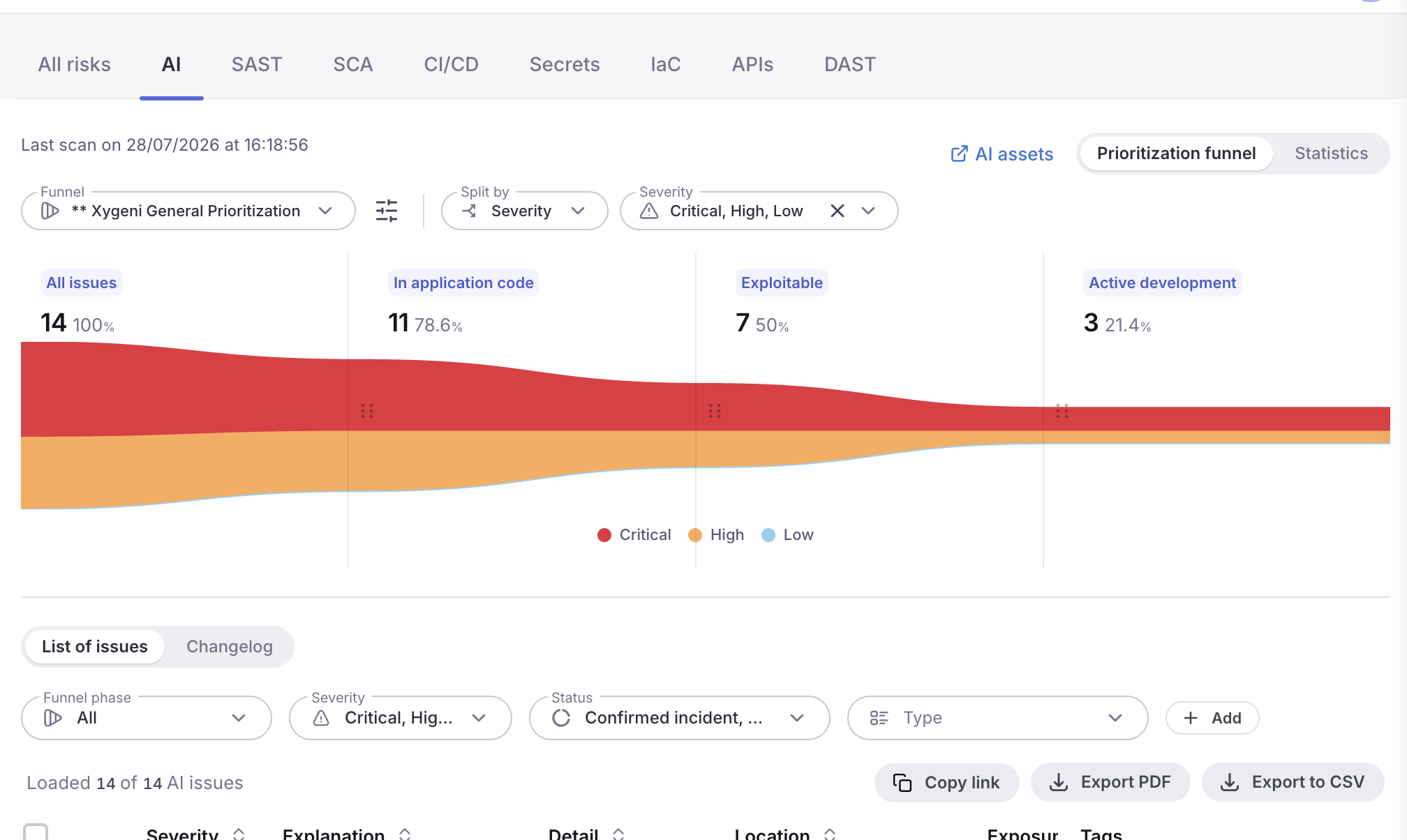
Task: Switch view to Statistics
Action: click(x=1331, y=153)
